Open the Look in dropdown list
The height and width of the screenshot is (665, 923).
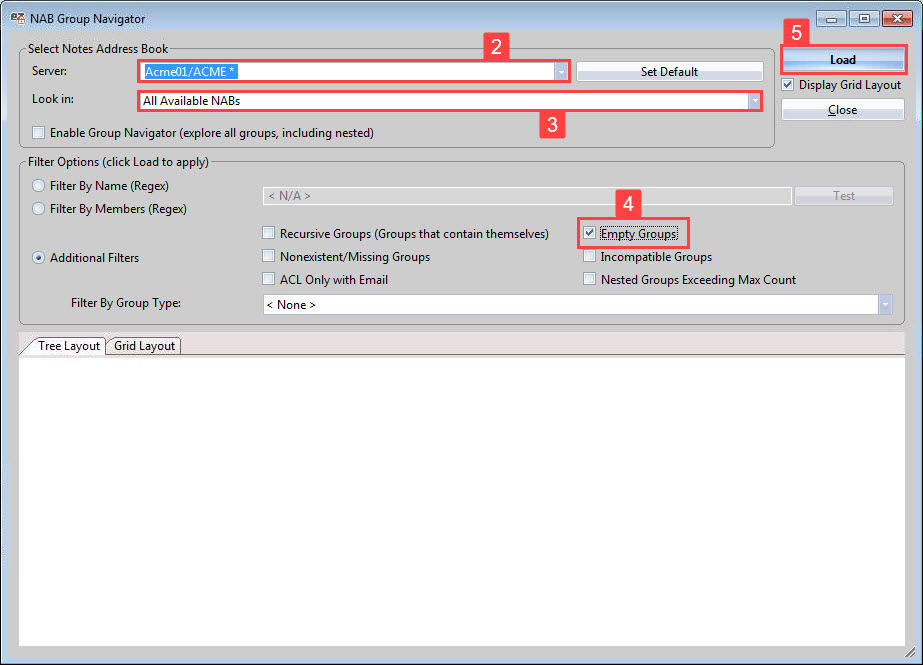pos(753,100)
